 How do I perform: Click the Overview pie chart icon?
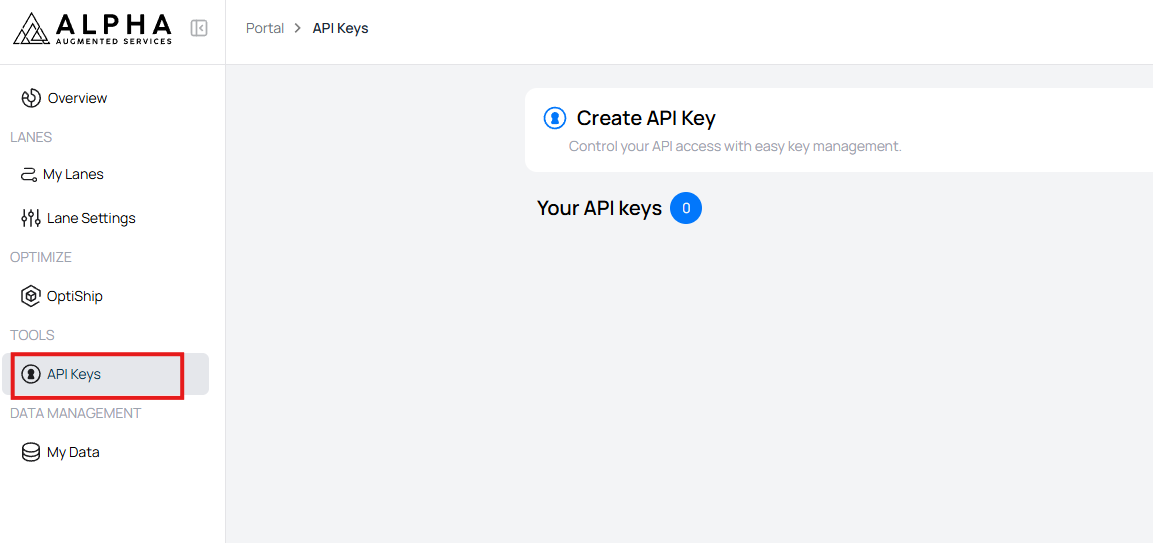pos(31,98)
